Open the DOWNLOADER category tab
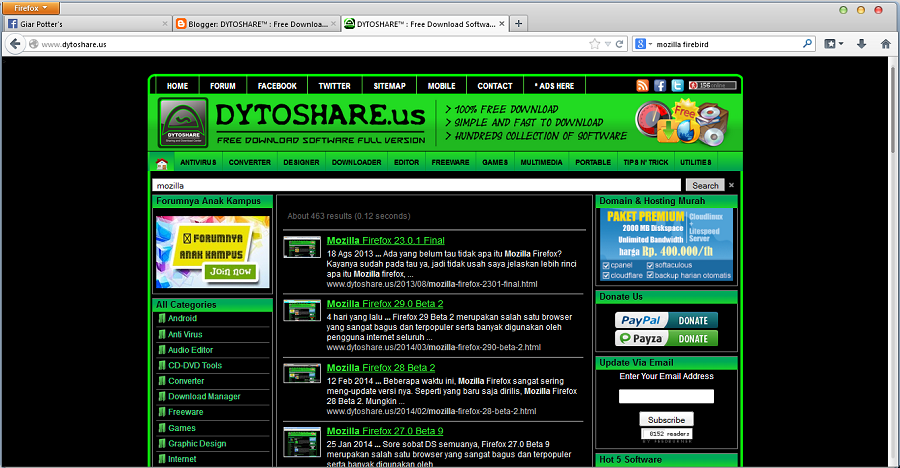Image resolution: width=900 pixels, height=468 pixels. [x=356, y=163]
